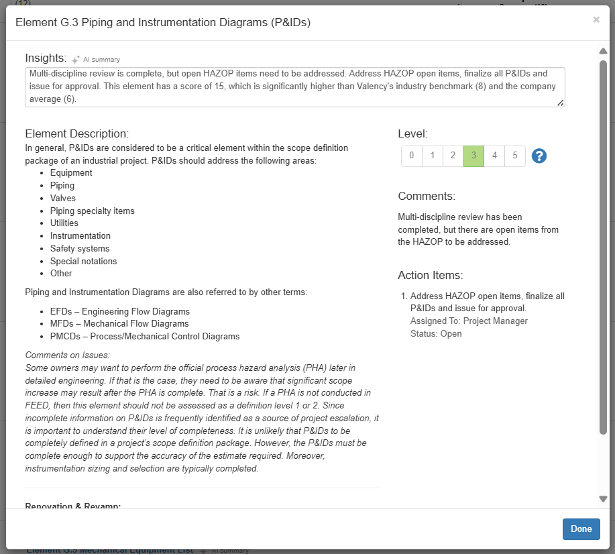Click the 'Comments on Issues:' italic heading
Viewport: 615px width, 555px height.
coord(67,355)
